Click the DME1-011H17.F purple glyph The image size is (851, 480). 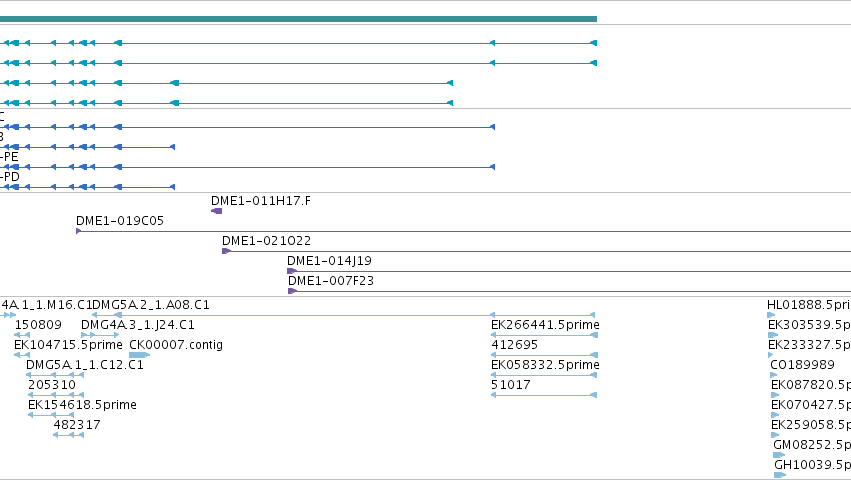click(x=217, y=211)
